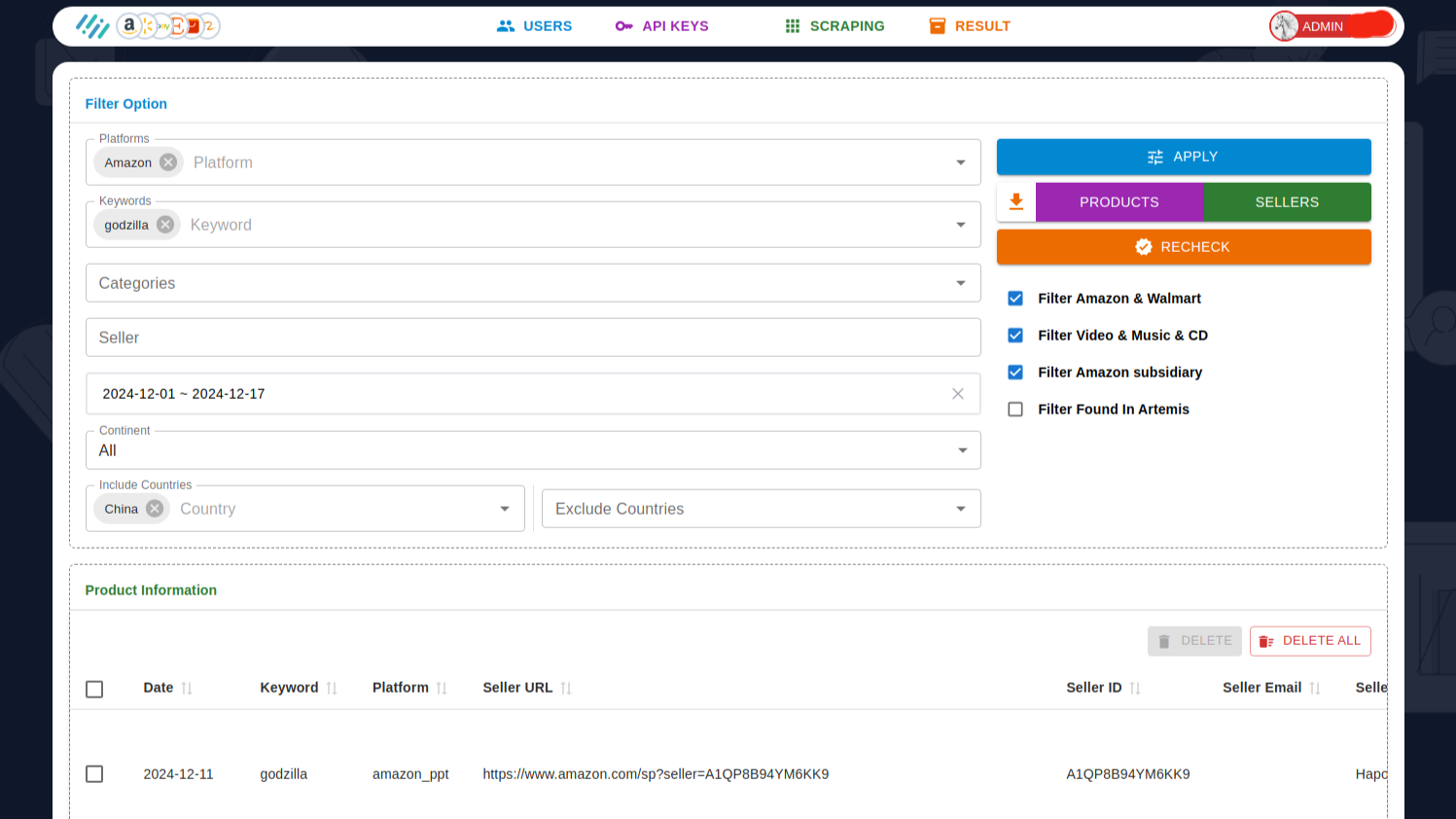Sort by Seller URL column icon

566,689
